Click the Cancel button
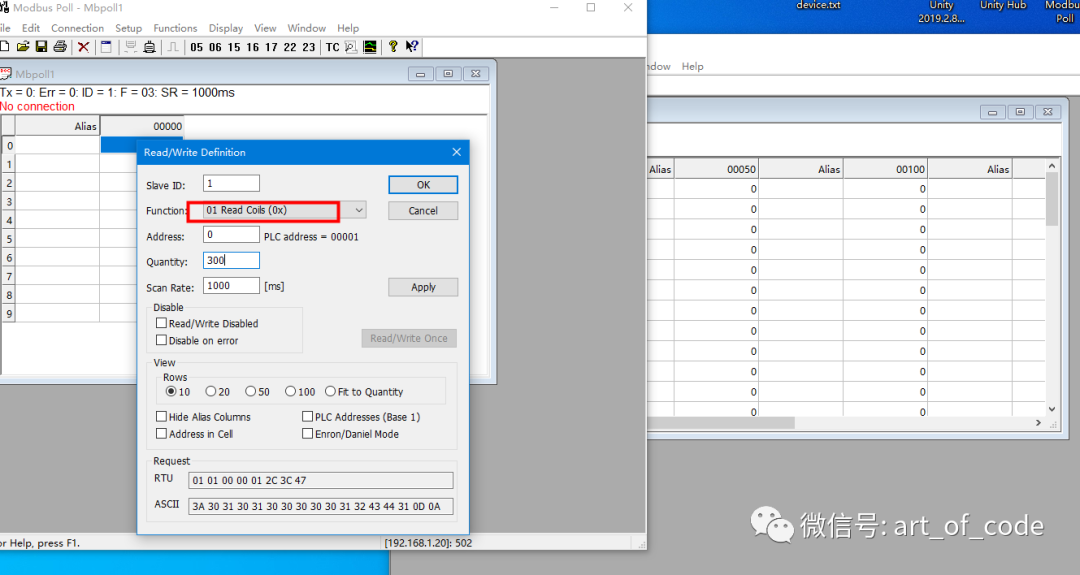 point(423,211)
